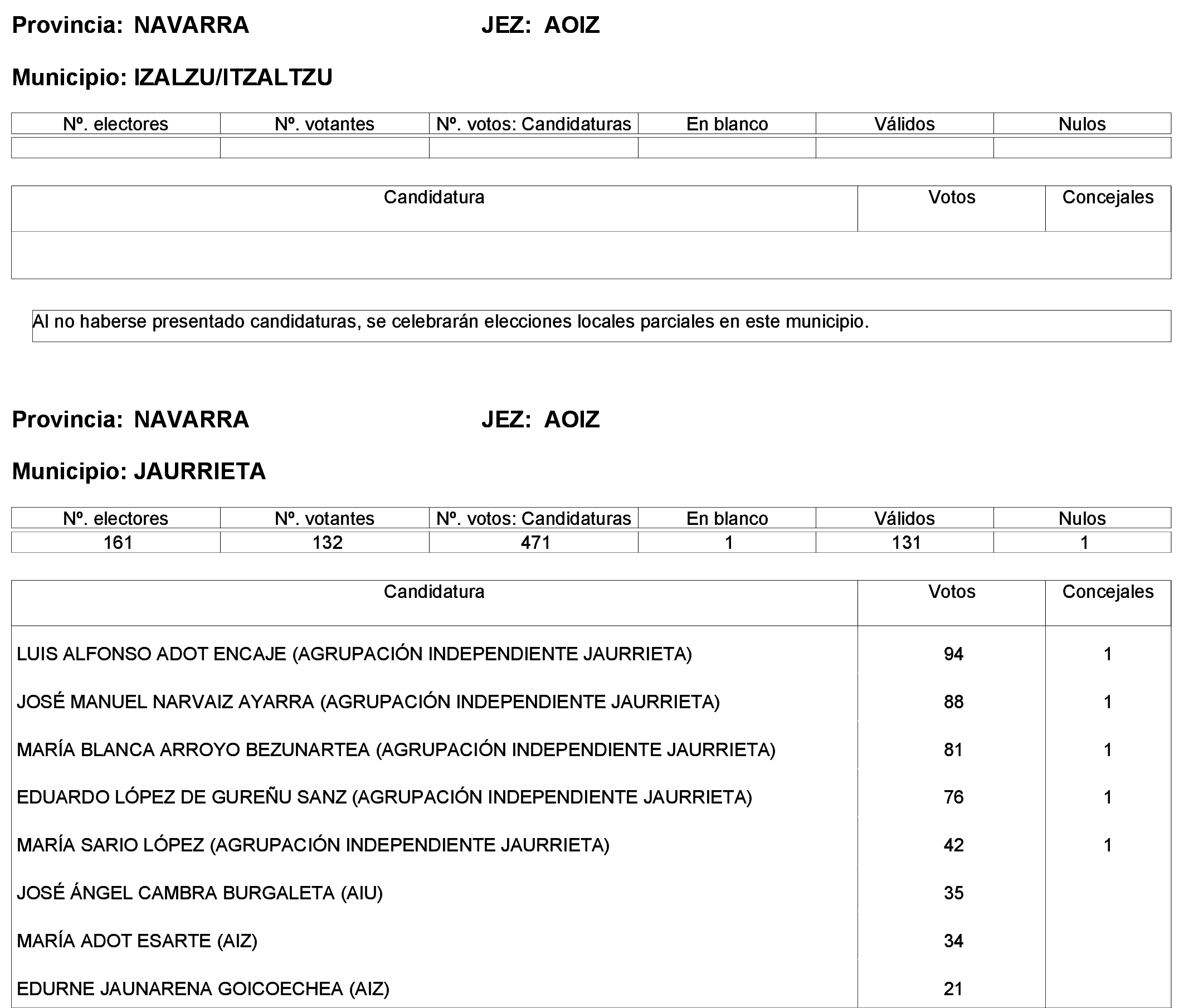The width and height of the screenshot is (1184, 1008).
Task: Click Izalzu 'Válidos' header cell
Action: [904, 124]
